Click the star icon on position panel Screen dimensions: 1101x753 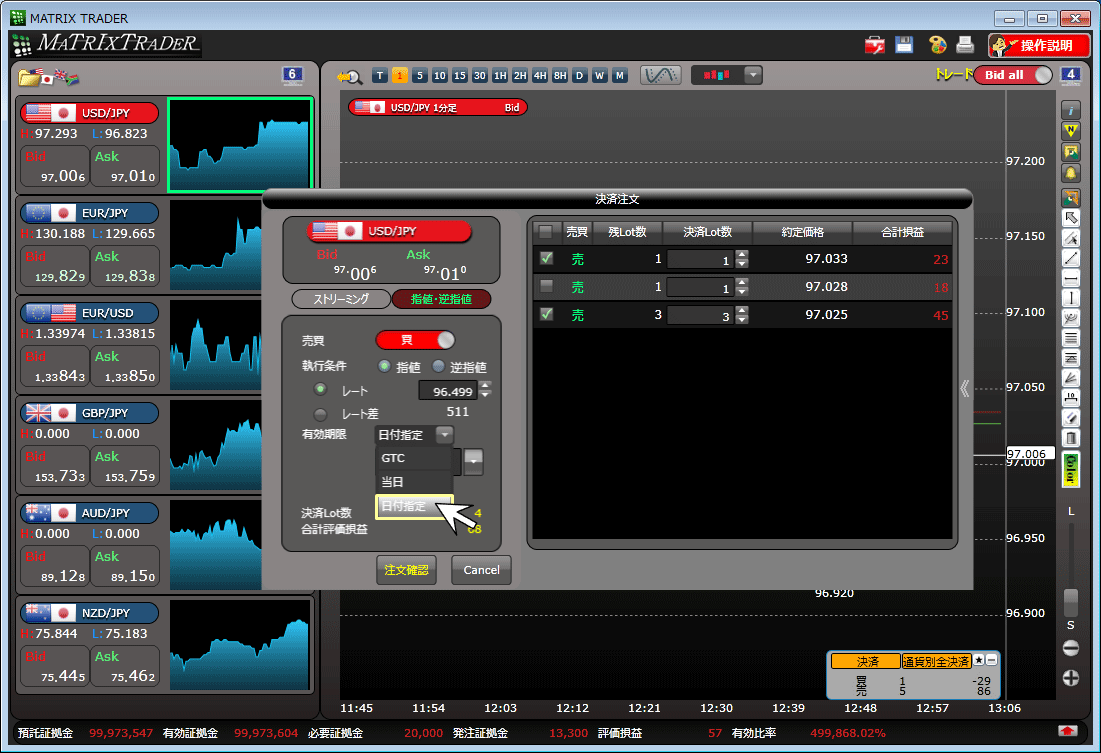click(x=979, y=660)
